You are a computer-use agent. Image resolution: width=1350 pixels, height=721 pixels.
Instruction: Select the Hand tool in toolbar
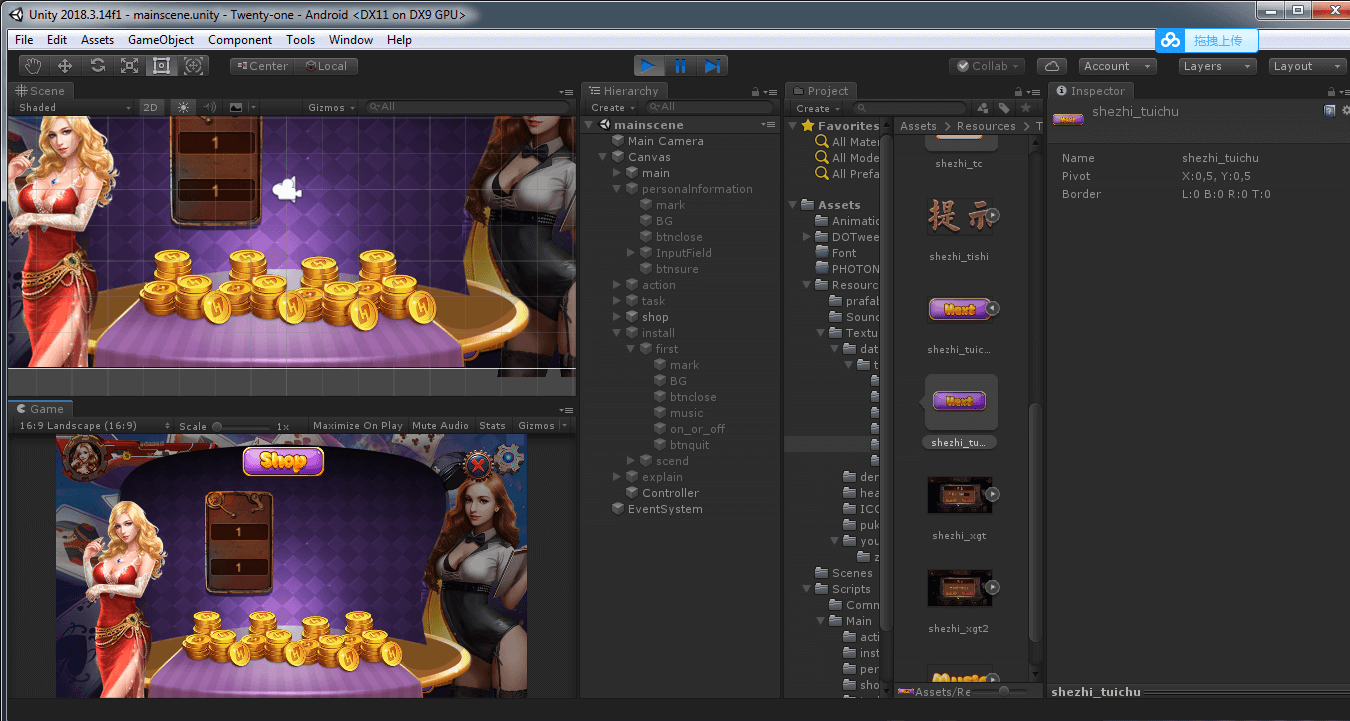pos(34,66)
